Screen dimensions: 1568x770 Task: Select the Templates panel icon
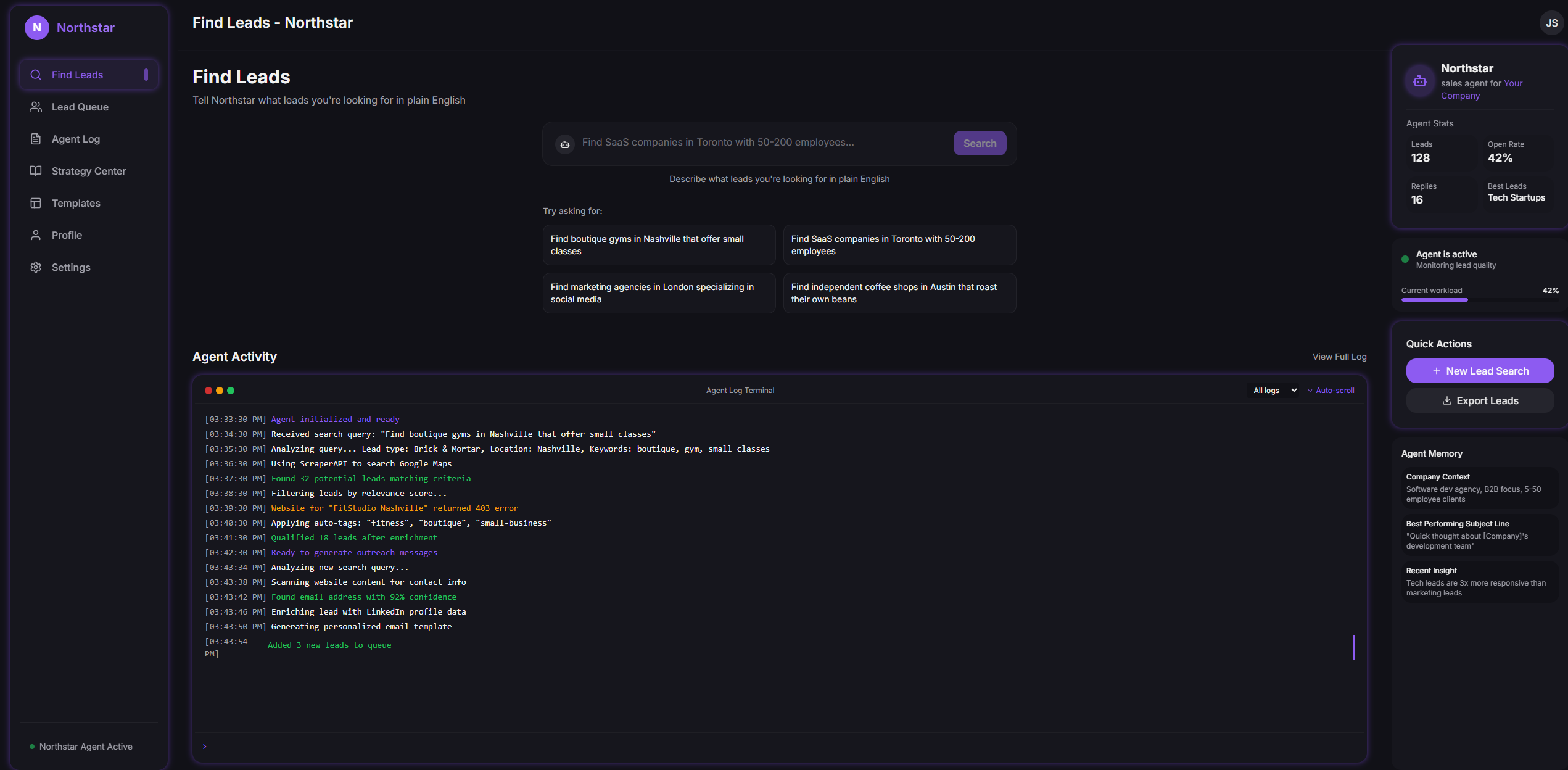[36, 202]
